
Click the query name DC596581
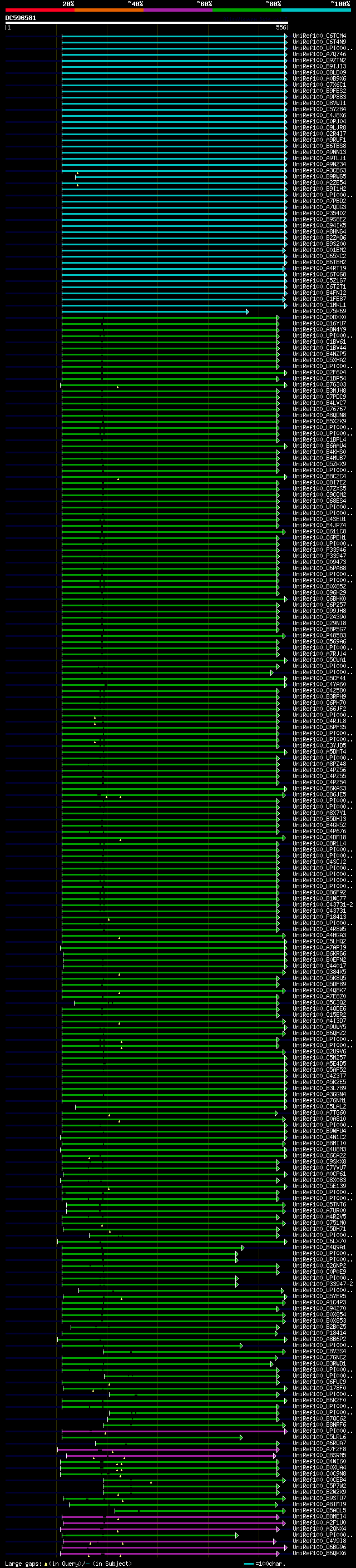(x=21, y=18)
